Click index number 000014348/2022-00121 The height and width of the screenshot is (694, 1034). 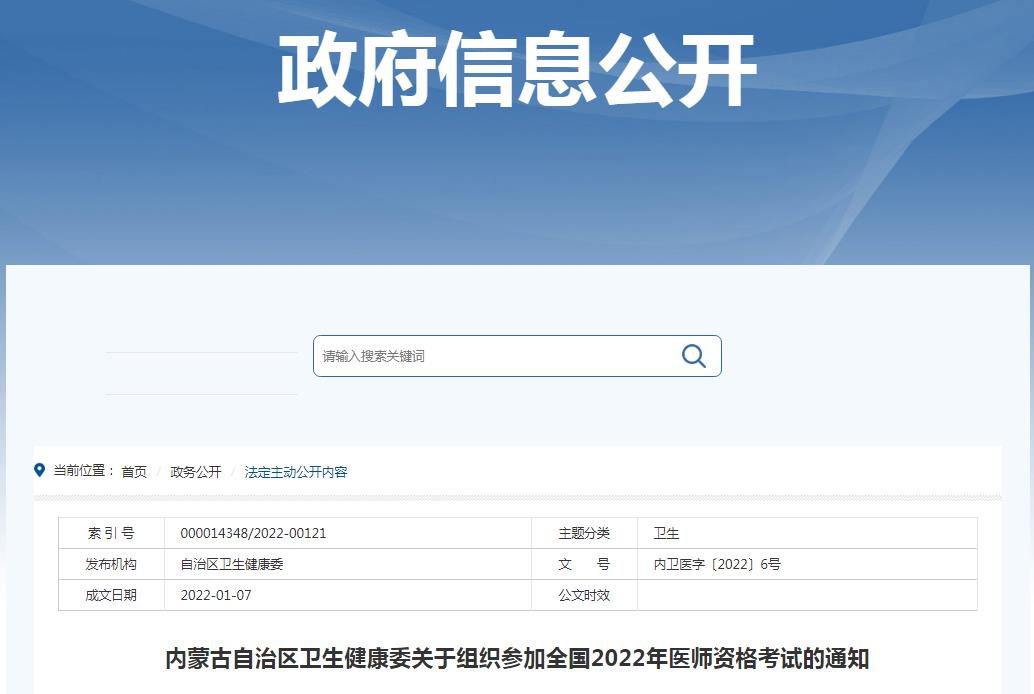[x=253, y=533]
